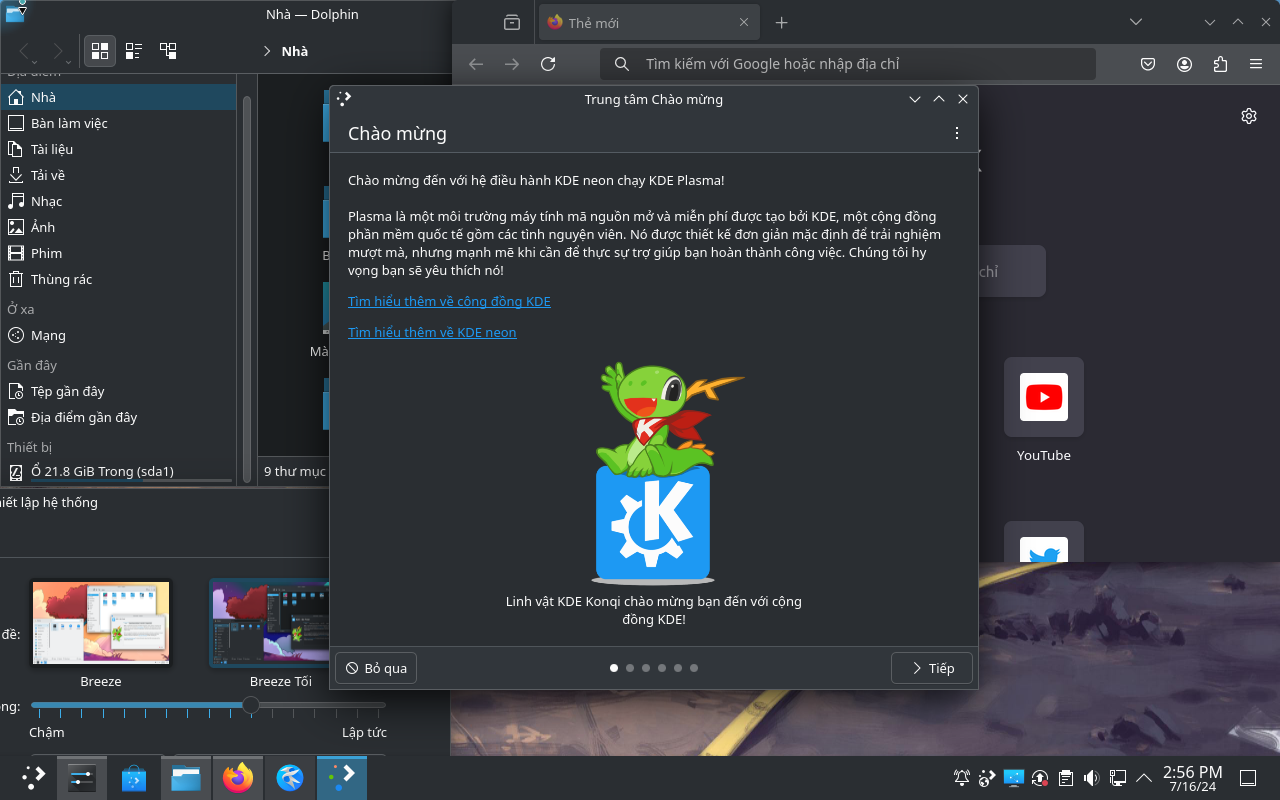
Task: Open the new tab page settings gear
Action: (1248, 115)
